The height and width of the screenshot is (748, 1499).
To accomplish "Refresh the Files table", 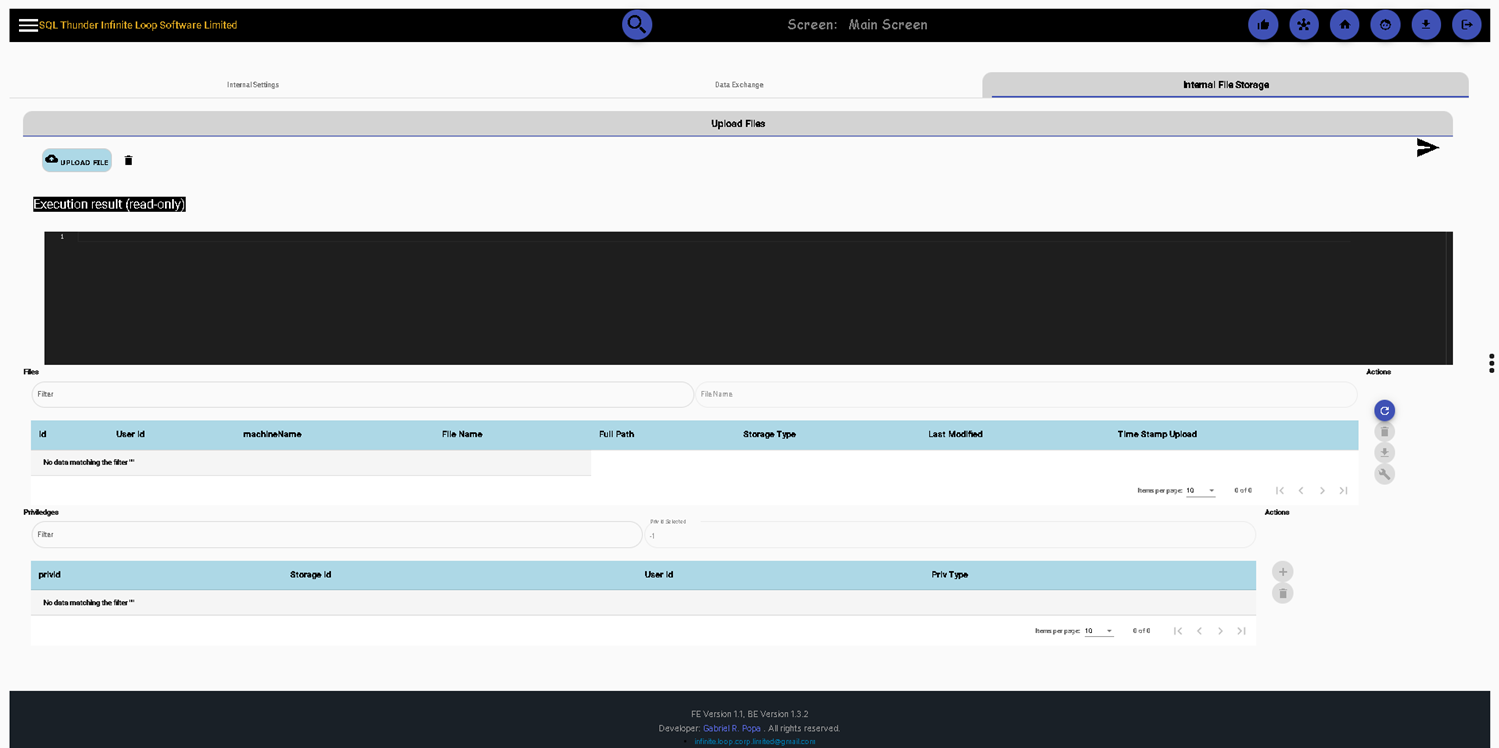I will (1384, 410).
